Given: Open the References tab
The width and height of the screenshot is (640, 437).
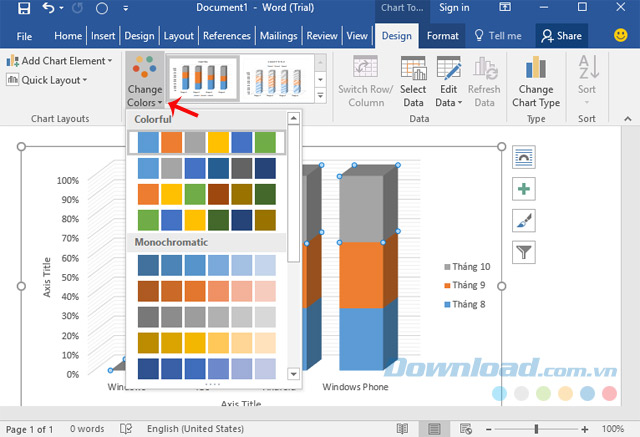Looking at the screenshot, I should pyautogui.click(x=227, y=36).
